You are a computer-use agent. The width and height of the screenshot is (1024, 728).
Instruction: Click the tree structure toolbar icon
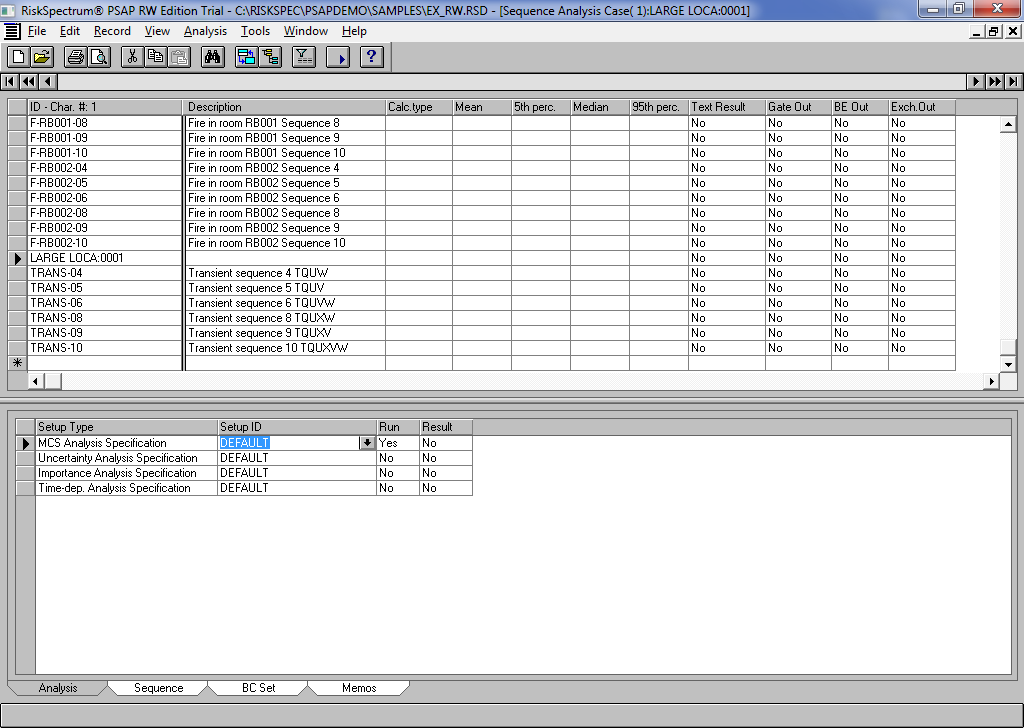(x=270, y=57)
